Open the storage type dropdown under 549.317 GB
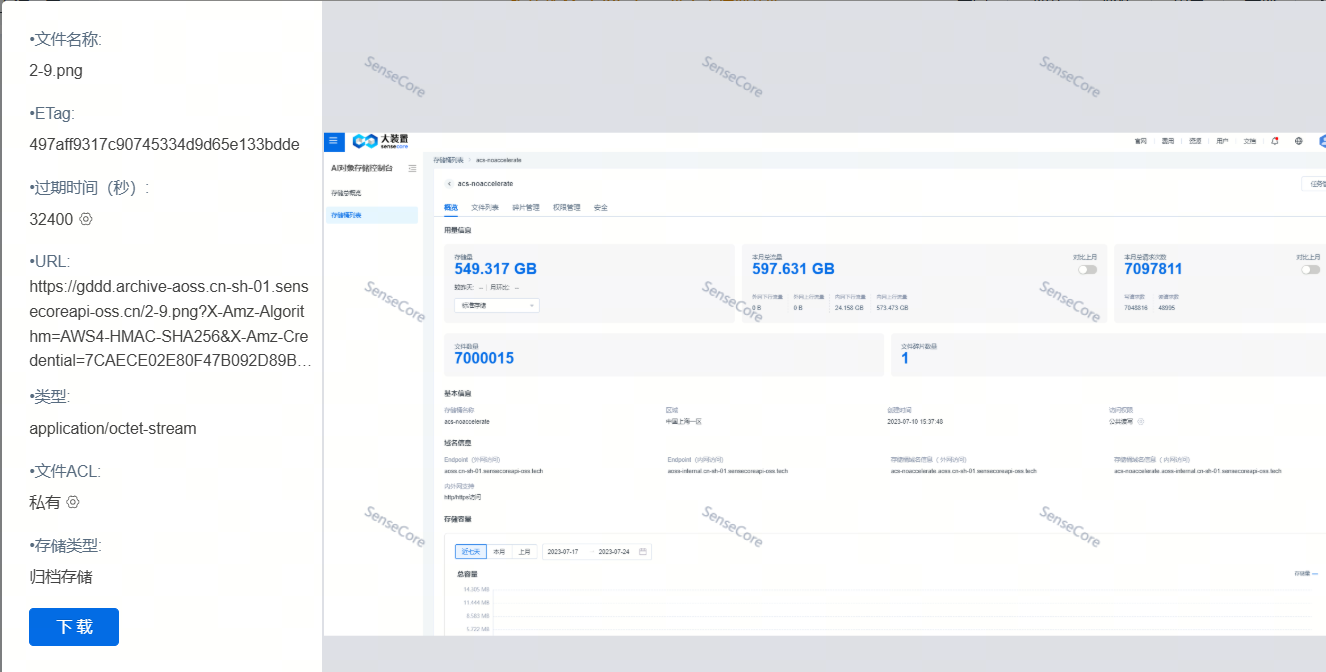The height and width of the screenshot is (672, 1326). point(496,305)
